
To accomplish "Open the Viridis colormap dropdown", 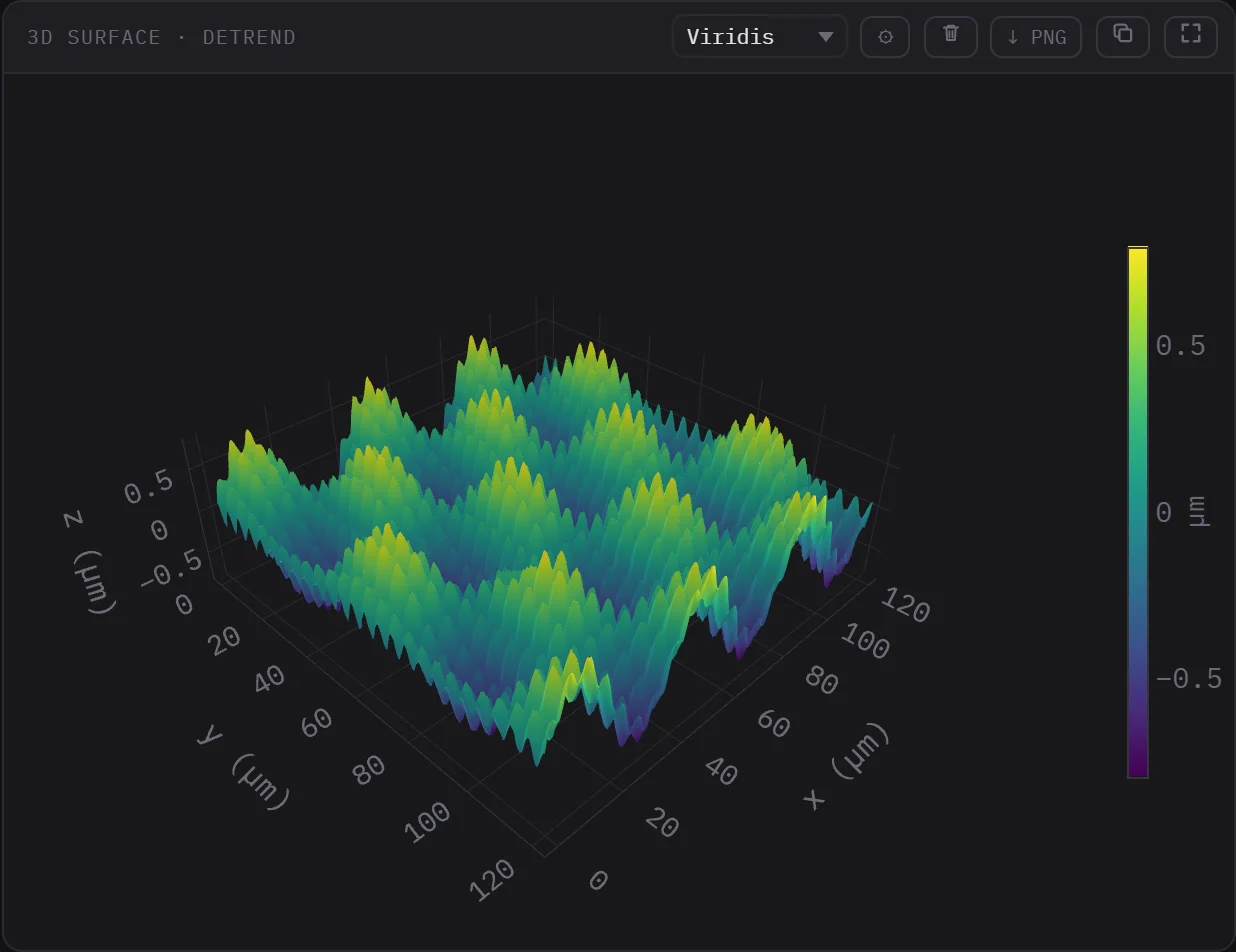I will 760,37.
